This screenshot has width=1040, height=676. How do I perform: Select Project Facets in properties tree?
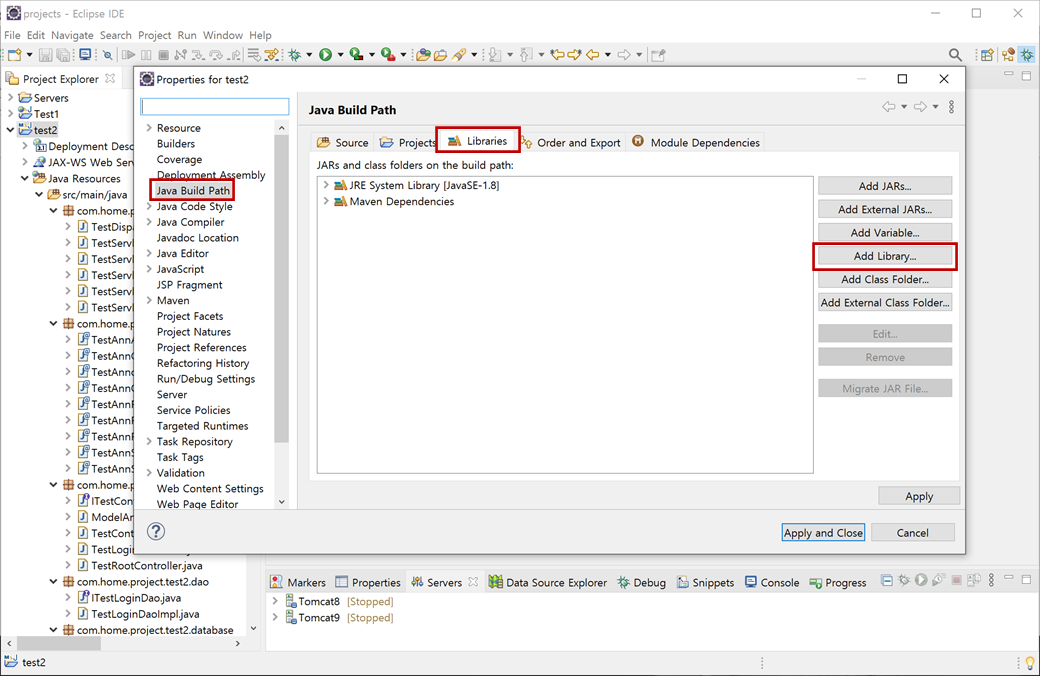(x=190, y=316)
